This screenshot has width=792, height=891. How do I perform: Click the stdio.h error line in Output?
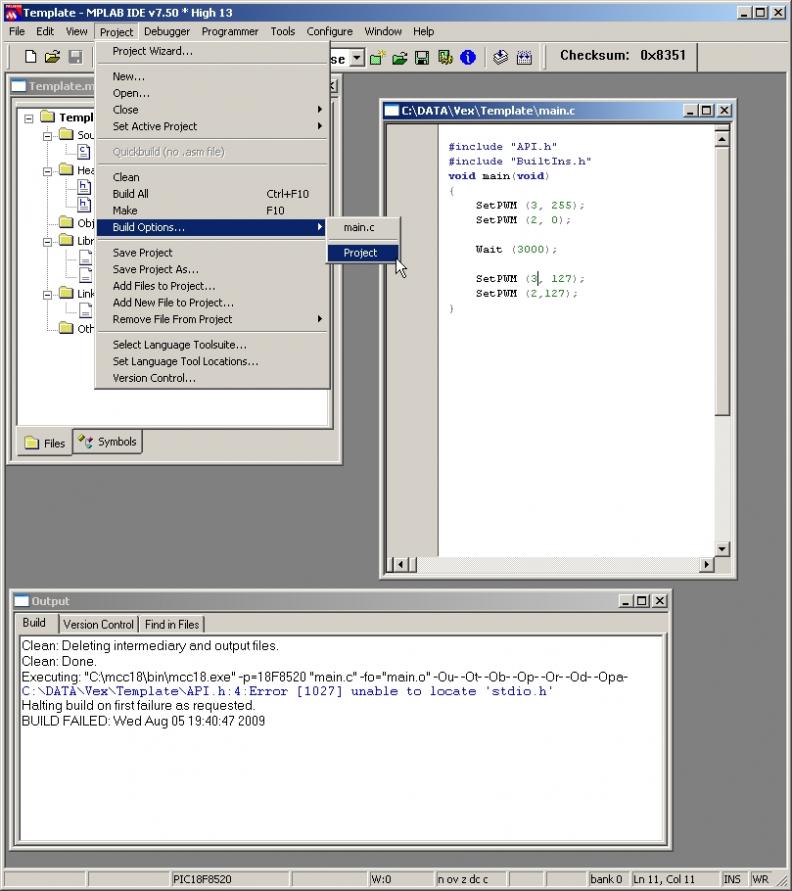coord(287,691)
